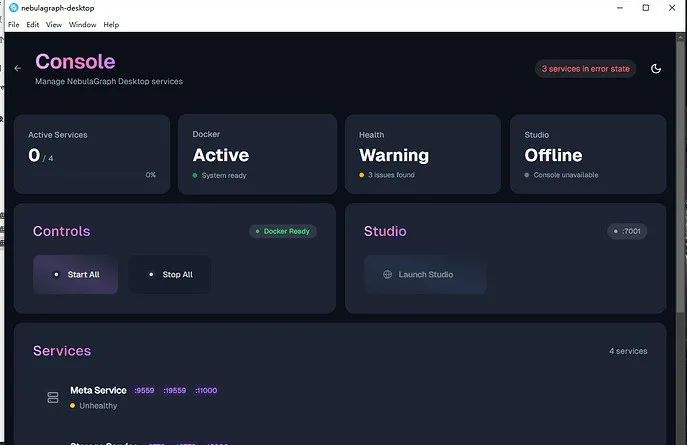The width and height of the screenshot is (687, 445).
Task: Toggle dark mode with the moon icon
Action: tap(656, 68)
